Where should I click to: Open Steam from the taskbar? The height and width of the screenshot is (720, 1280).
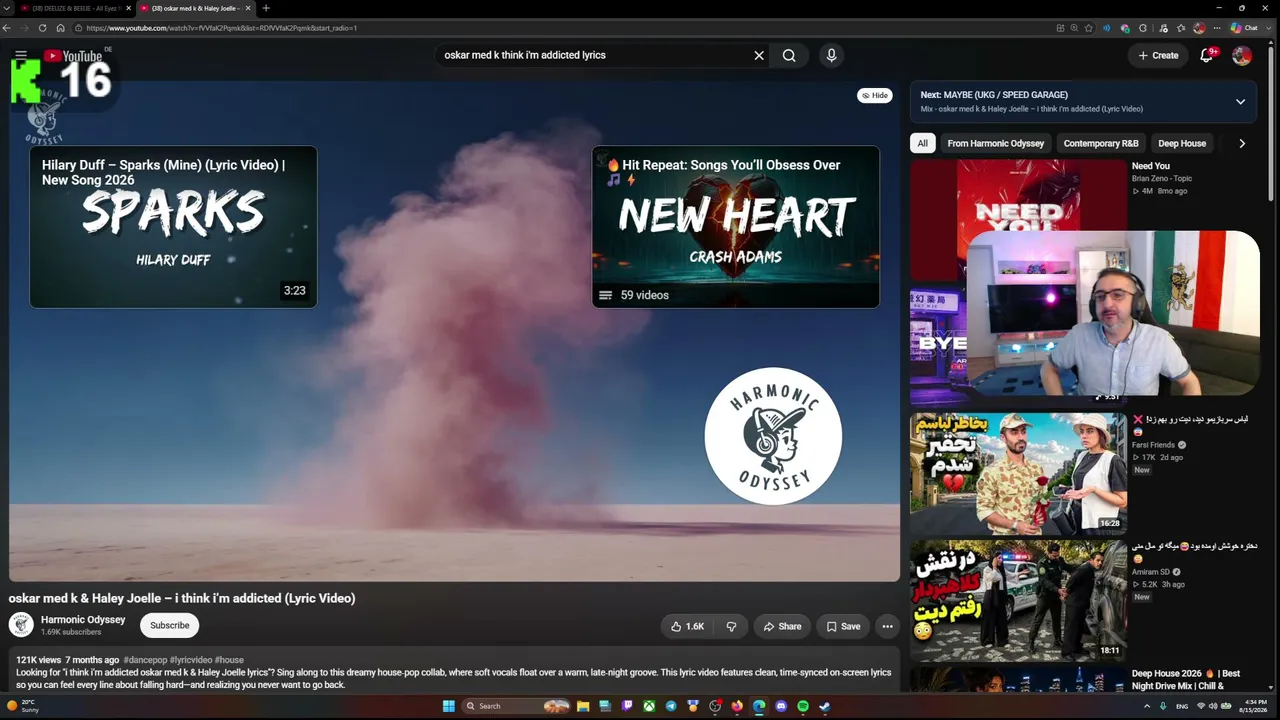[x=825, y=706]
